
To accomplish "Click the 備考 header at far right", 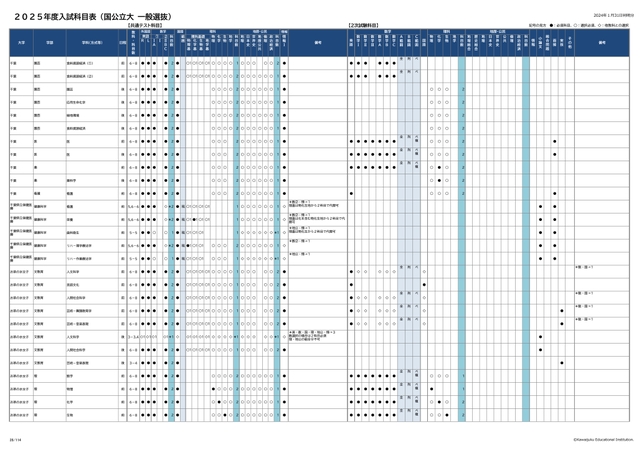I will (x=602, y=43).
